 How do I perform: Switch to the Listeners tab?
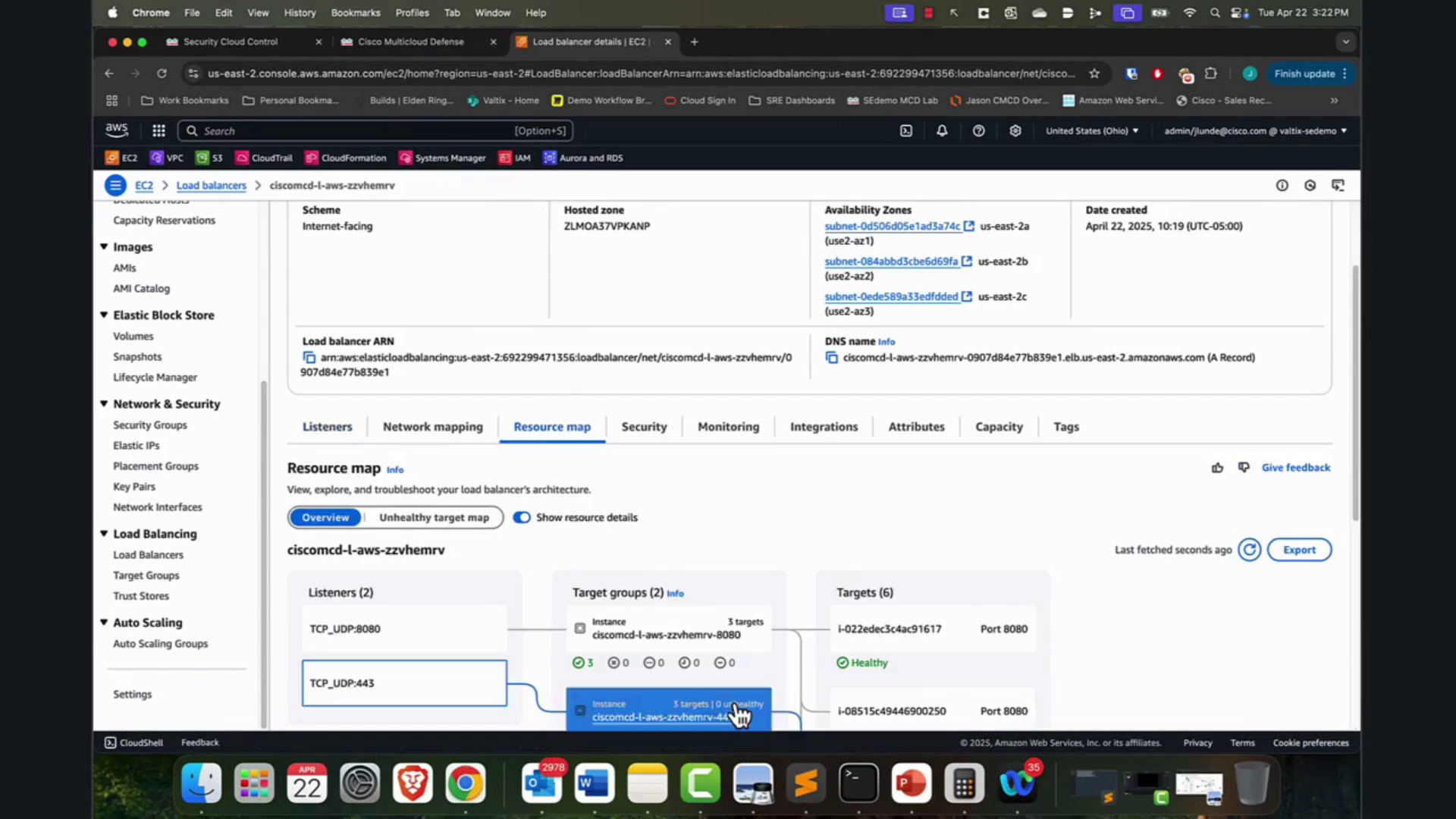pos(328,427)
